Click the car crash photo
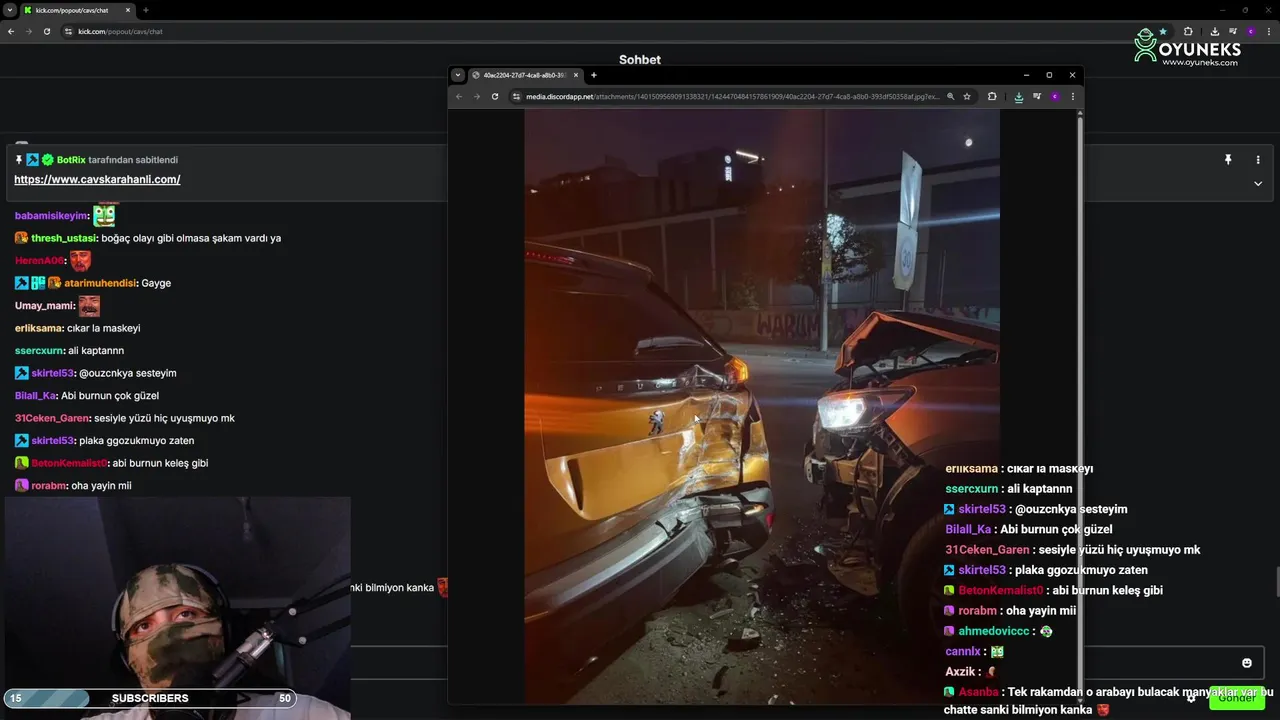This screenshot has height=720, width=1280. 762,406
